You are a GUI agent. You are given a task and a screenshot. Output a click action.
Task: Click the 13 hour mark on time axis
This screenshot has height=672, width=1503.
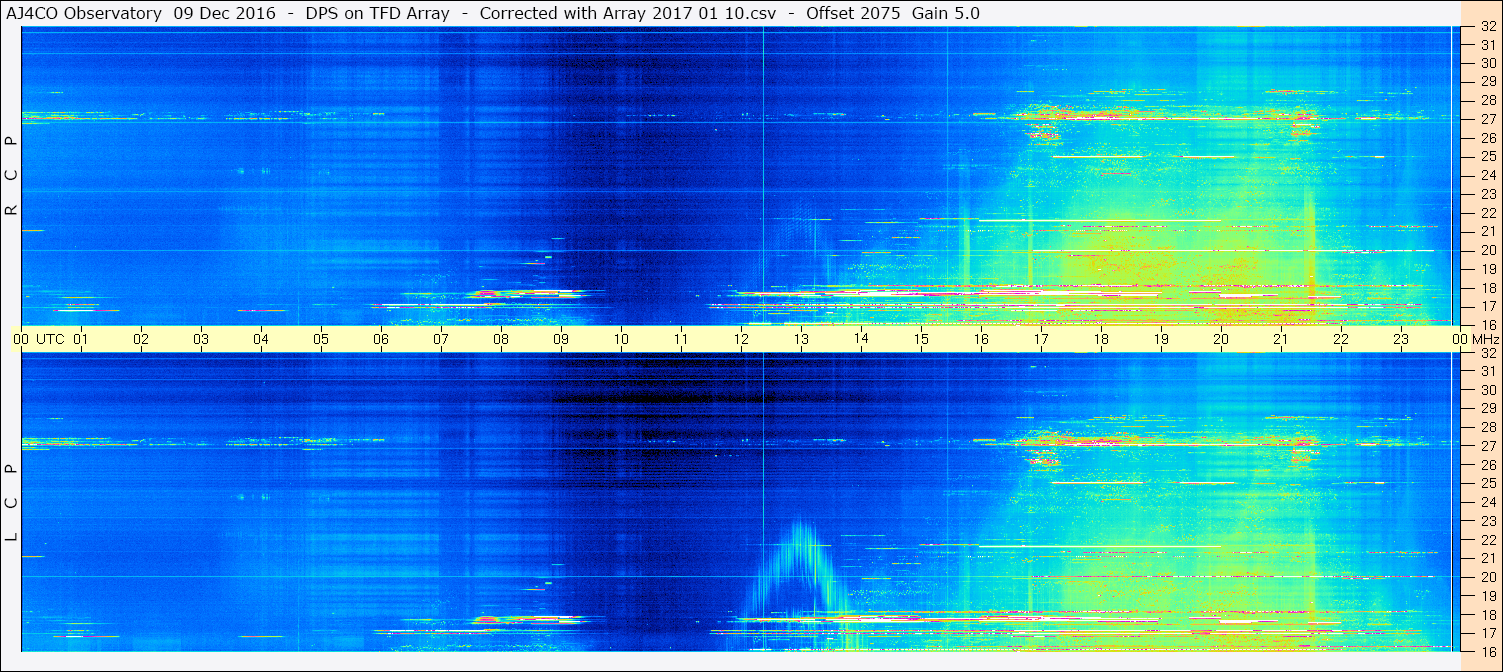(x=801, y=339)
